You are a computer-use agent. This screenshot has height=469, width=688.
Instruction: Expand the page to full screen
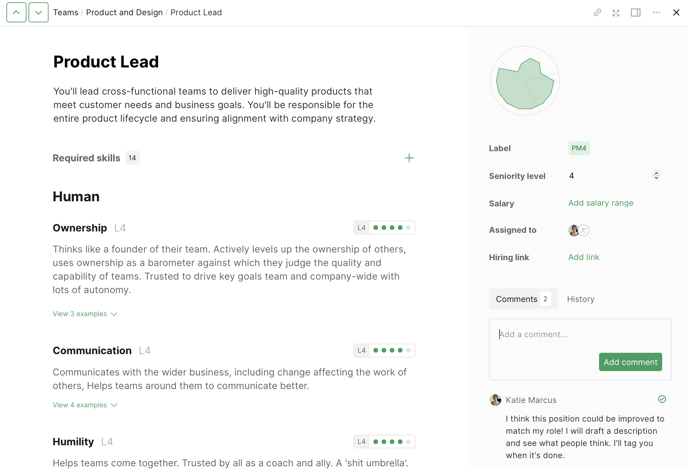tap(616, 13)
